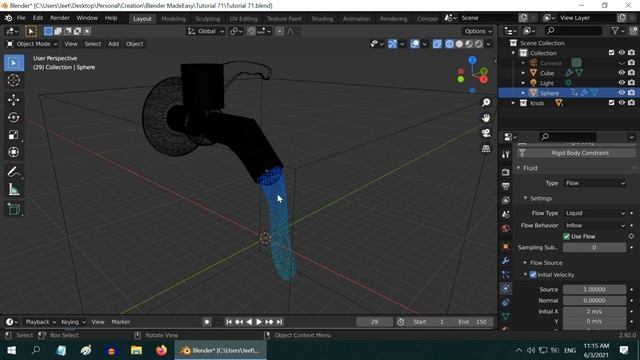Toggle Knob collection exclude checkbox
This screenshot has height=360, width=640.
(611, 103)
